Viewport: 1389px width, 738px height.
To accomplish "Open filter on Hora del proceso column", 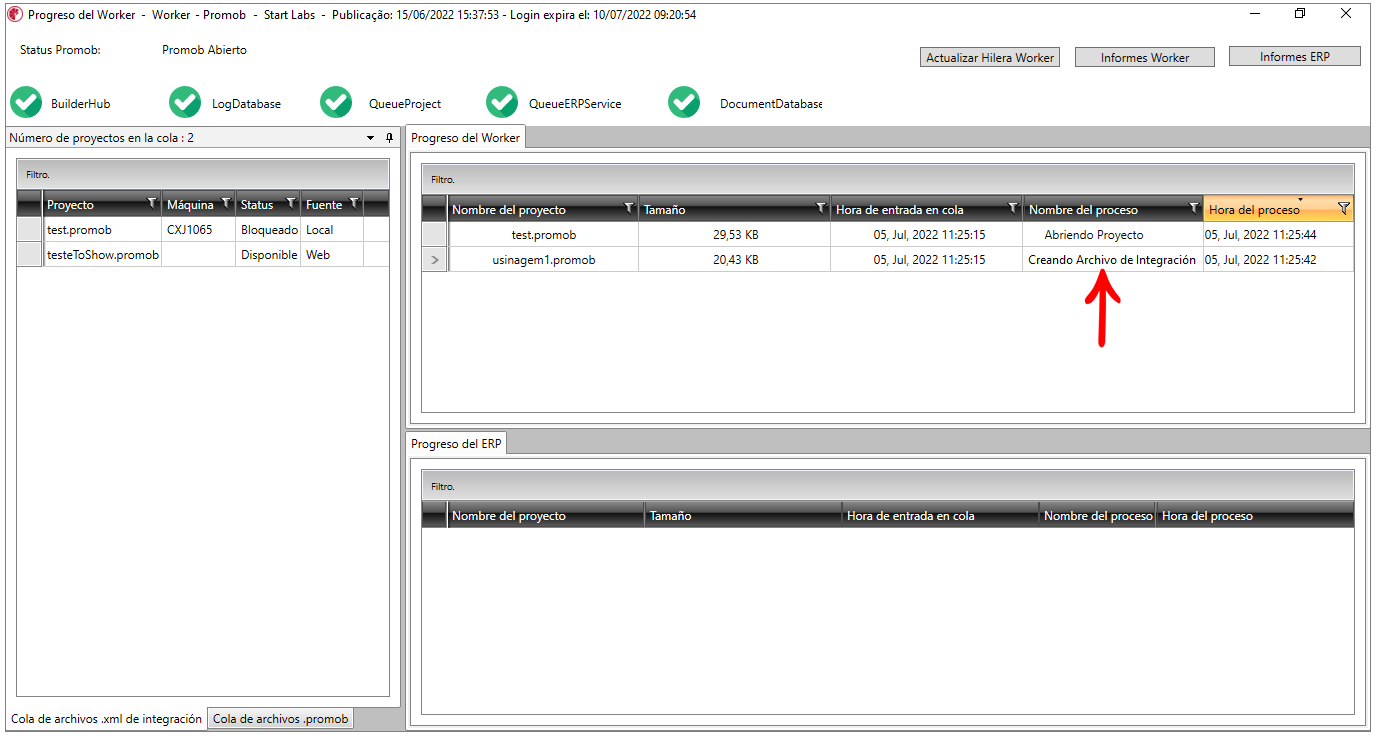I will (x=1343, y=208).
